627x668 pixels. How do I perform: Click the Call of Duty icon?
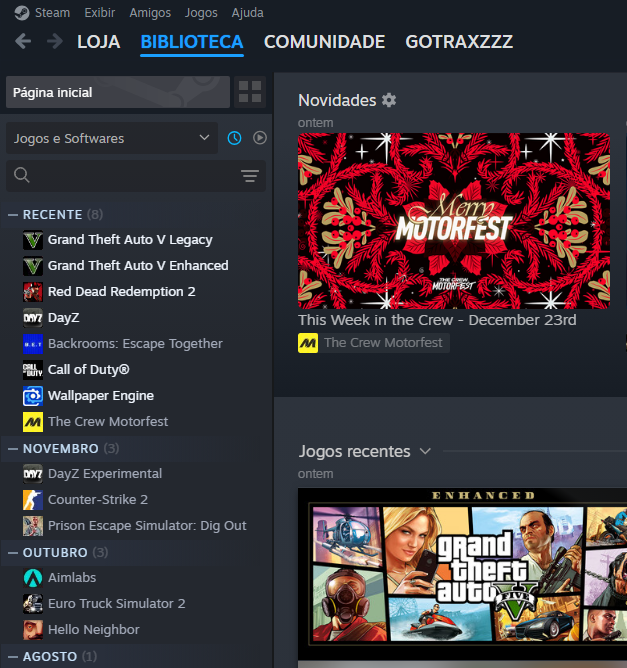[x=33, y=370]
